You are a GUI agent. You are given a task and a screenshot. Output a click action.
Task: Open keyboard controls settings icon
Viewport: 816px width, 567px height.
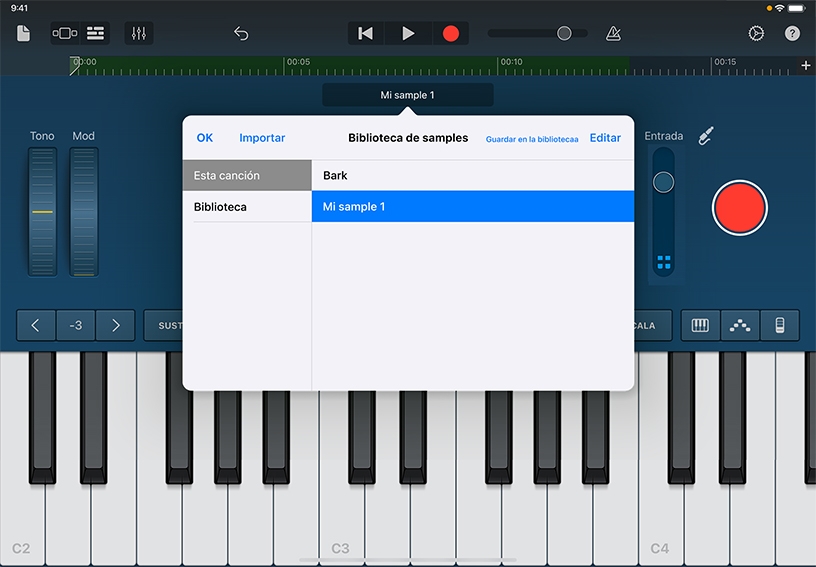click(780, 326)
